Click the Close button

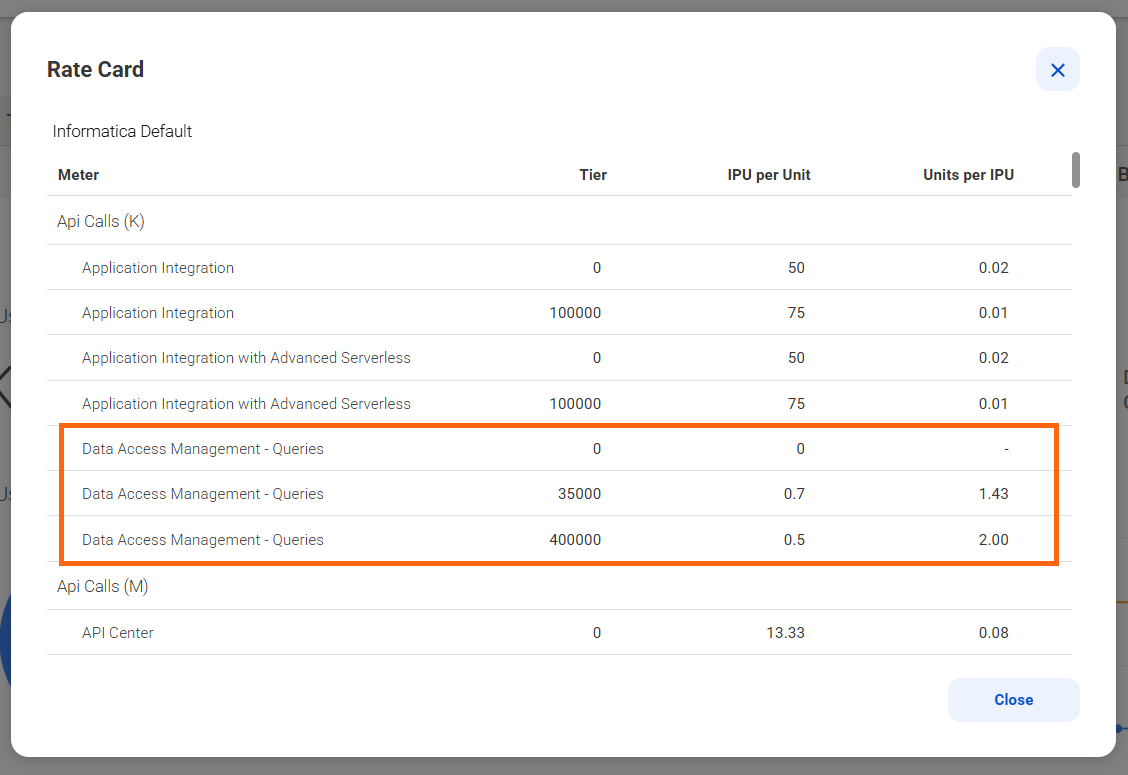point(1014,699)
